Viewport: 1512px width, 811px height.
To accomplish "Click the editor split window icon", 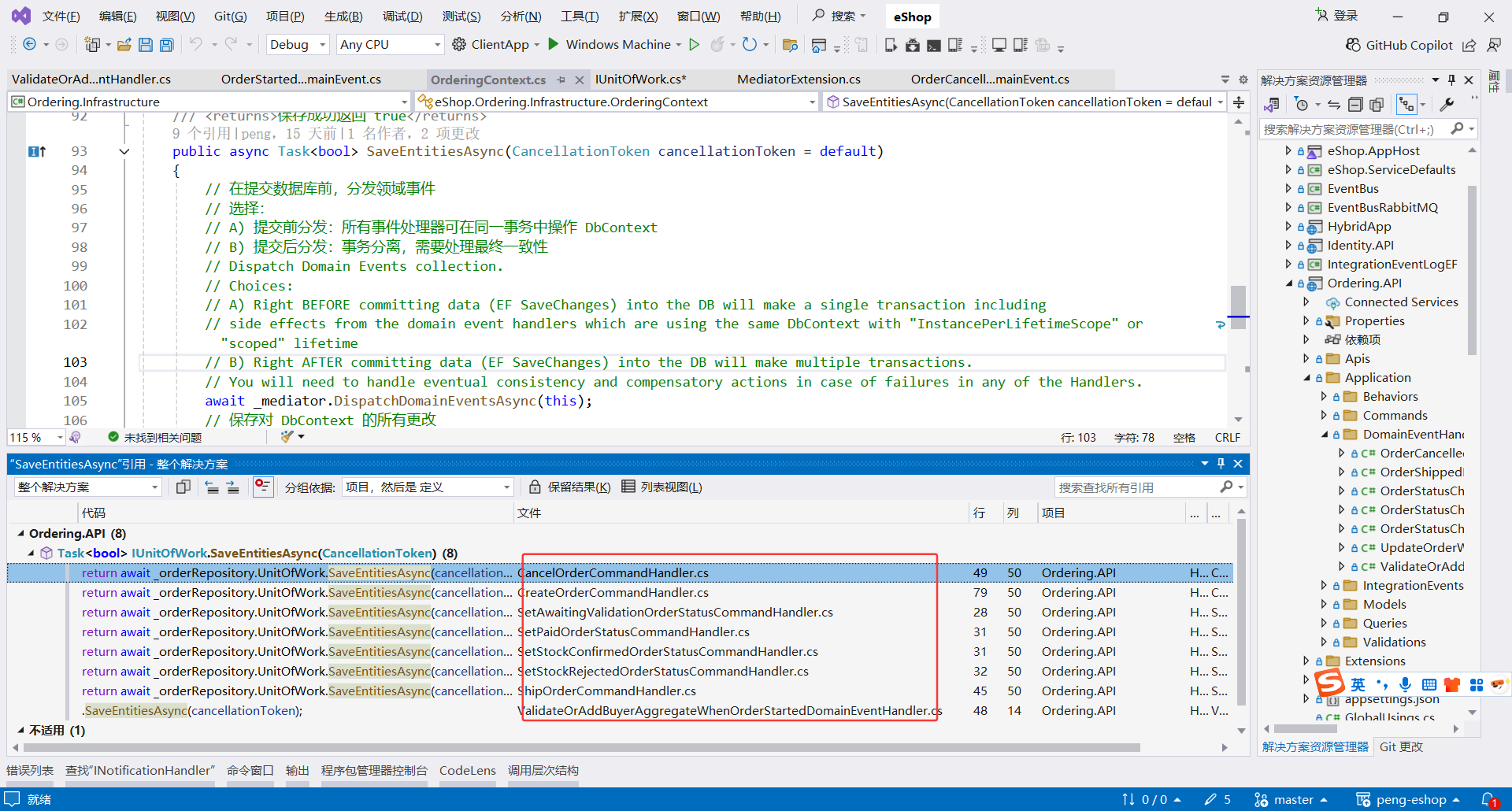I will (1239, 102).
